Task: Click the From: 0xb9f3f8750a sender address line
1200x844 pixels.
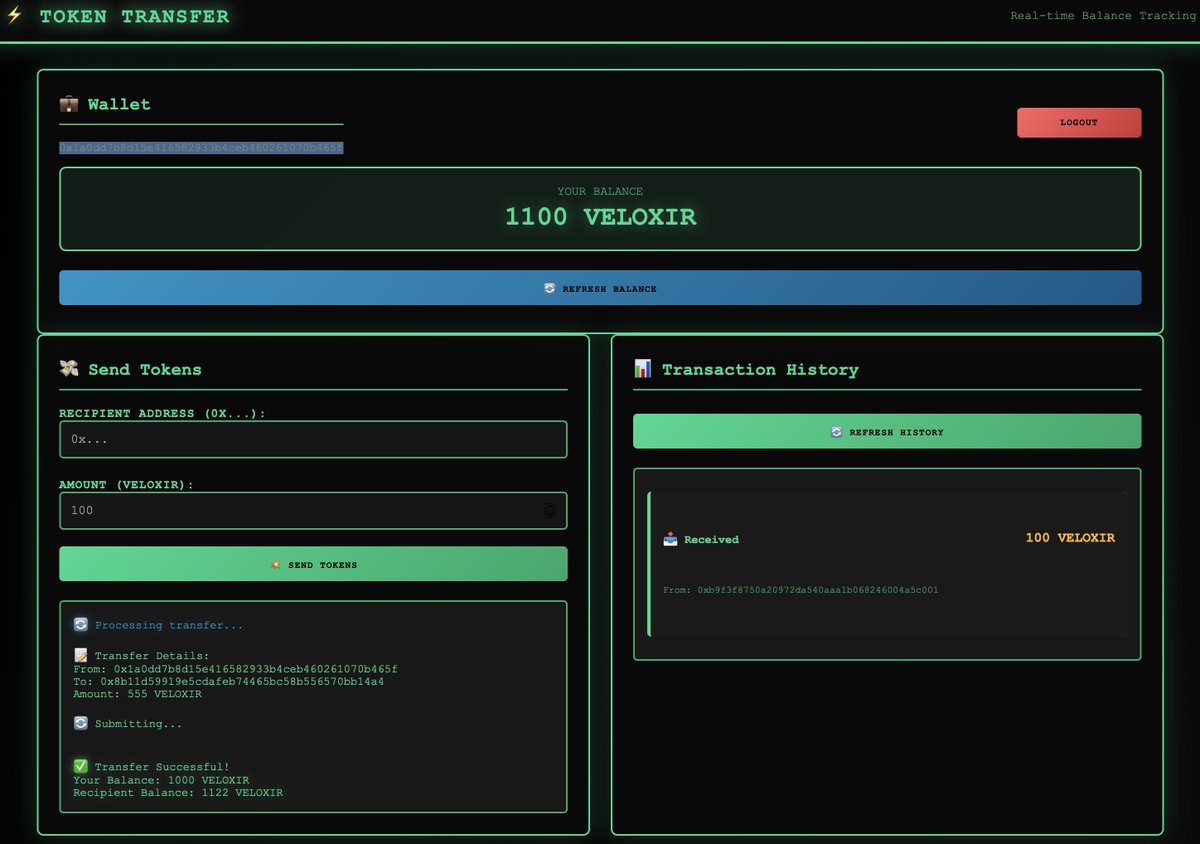Action: coord(801,590)
